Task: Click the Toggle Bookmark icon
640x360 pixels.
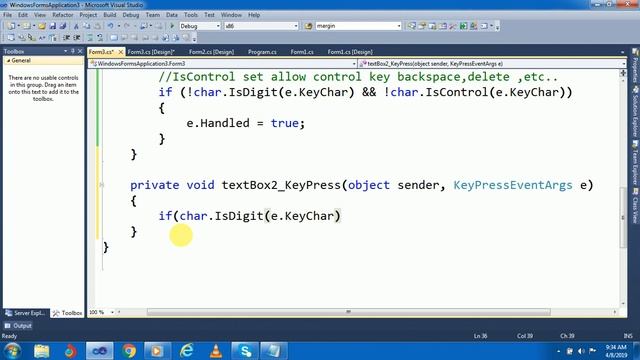Action: point(114,38)
